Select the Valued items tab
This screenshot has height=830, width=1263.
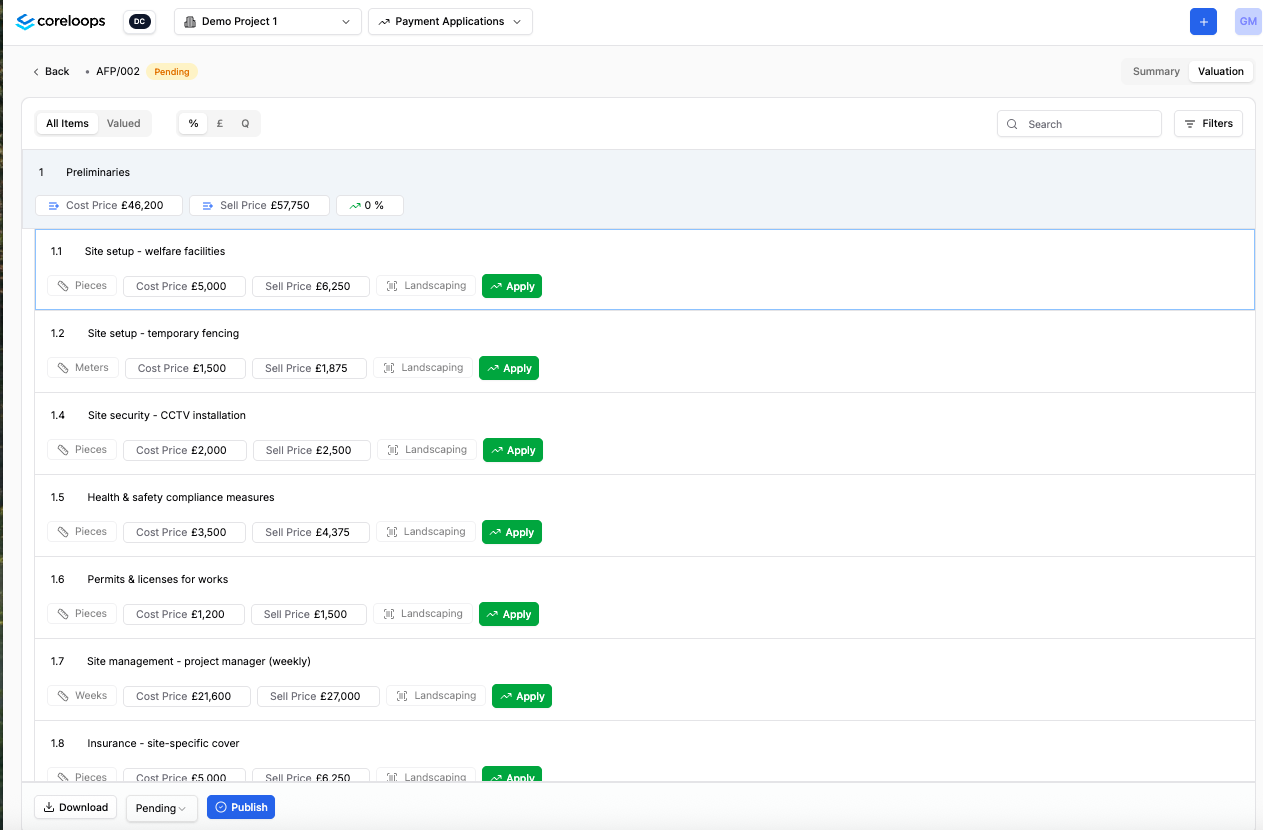pyautogui.click(x=124, y=124)
